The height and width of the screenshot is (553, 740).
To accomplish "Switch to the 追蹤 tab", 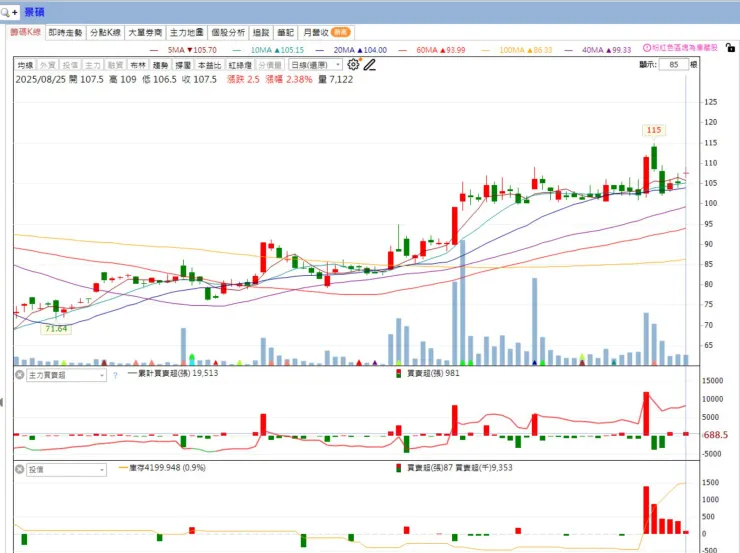I will (x=261, y=33).
